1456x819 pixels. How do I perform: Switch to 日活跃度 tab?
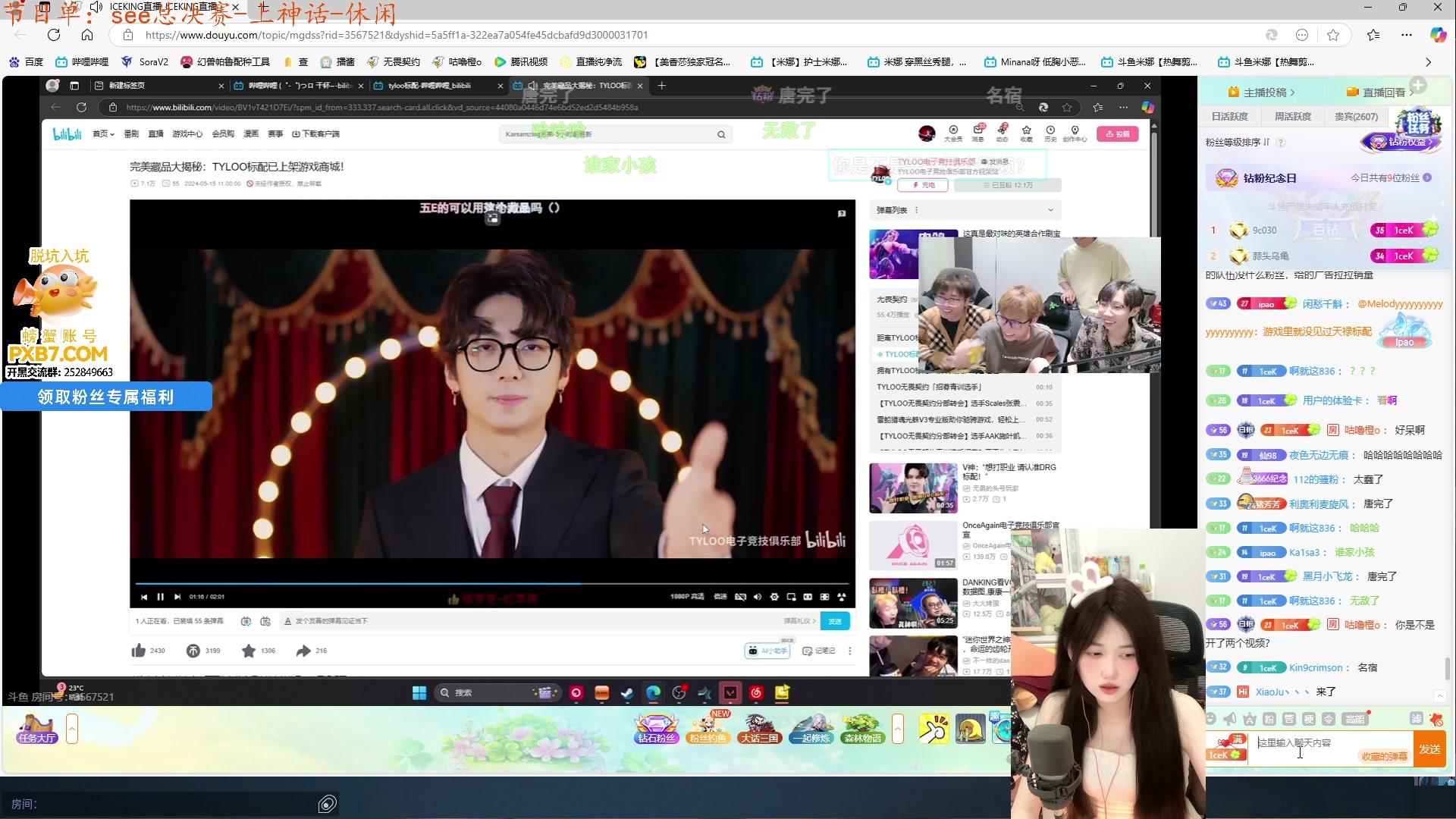1229,117
